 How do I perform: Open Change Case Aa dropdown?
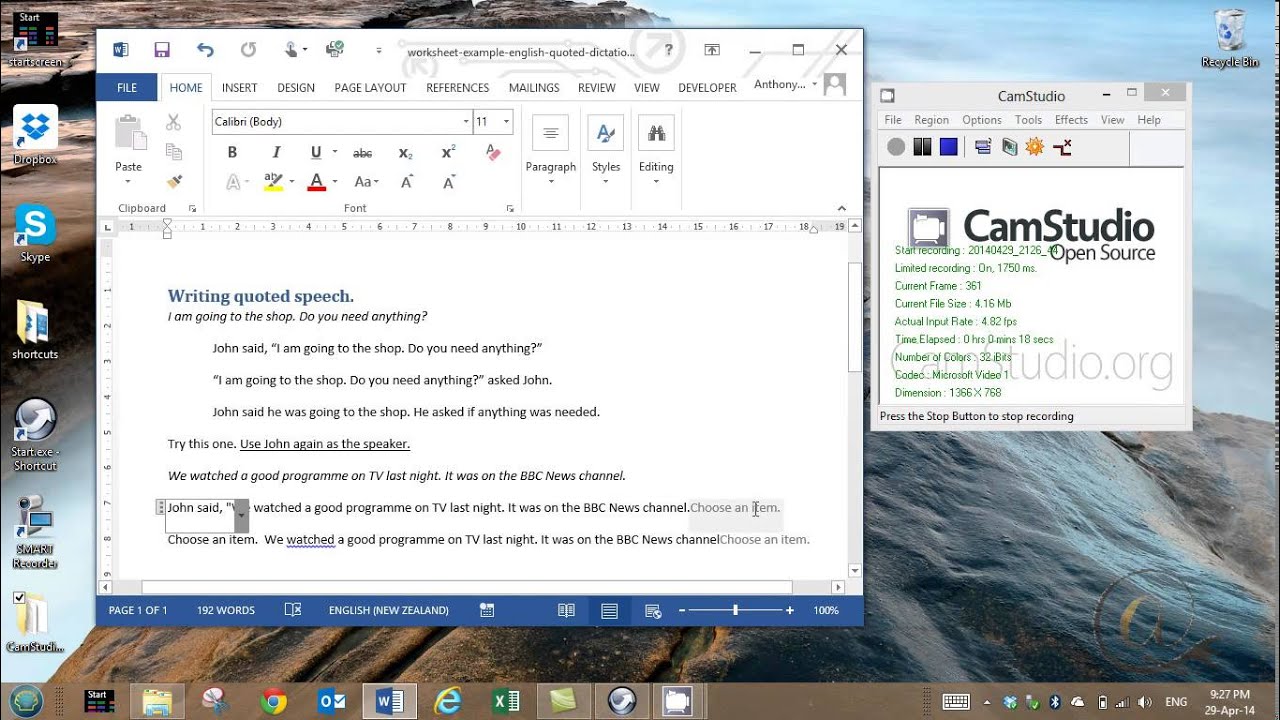point(366,182)
